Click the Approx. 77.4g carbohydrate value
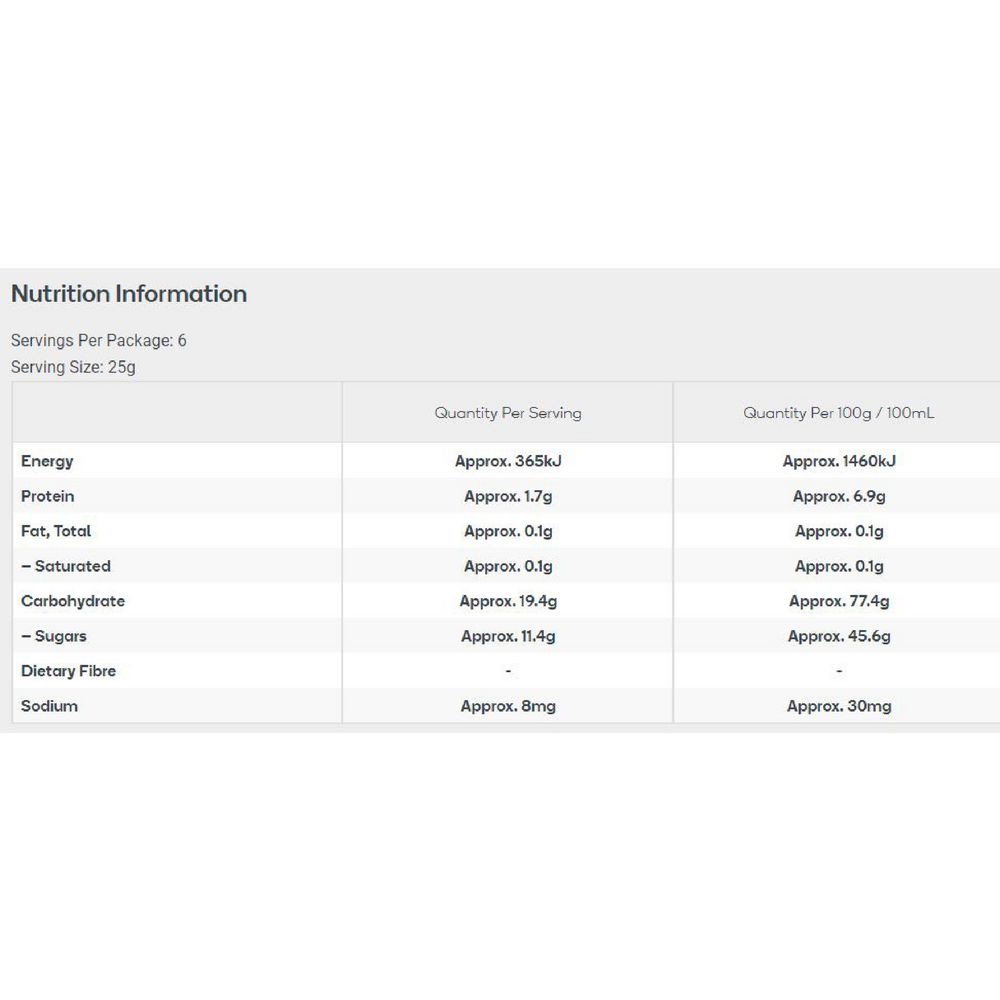Viewport: 1000px width, 1000px height. click(839, 601)
